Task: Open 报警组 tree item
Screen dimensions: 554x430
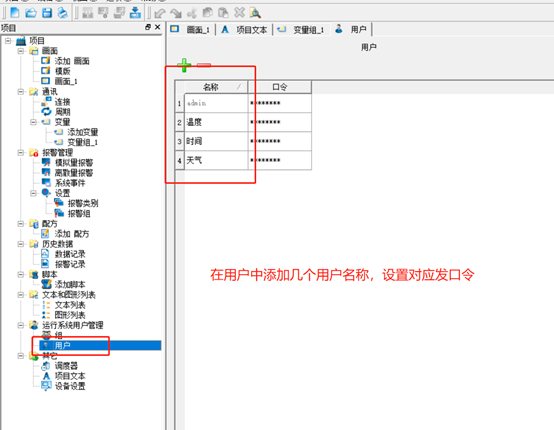Action: tap(79, 213)
